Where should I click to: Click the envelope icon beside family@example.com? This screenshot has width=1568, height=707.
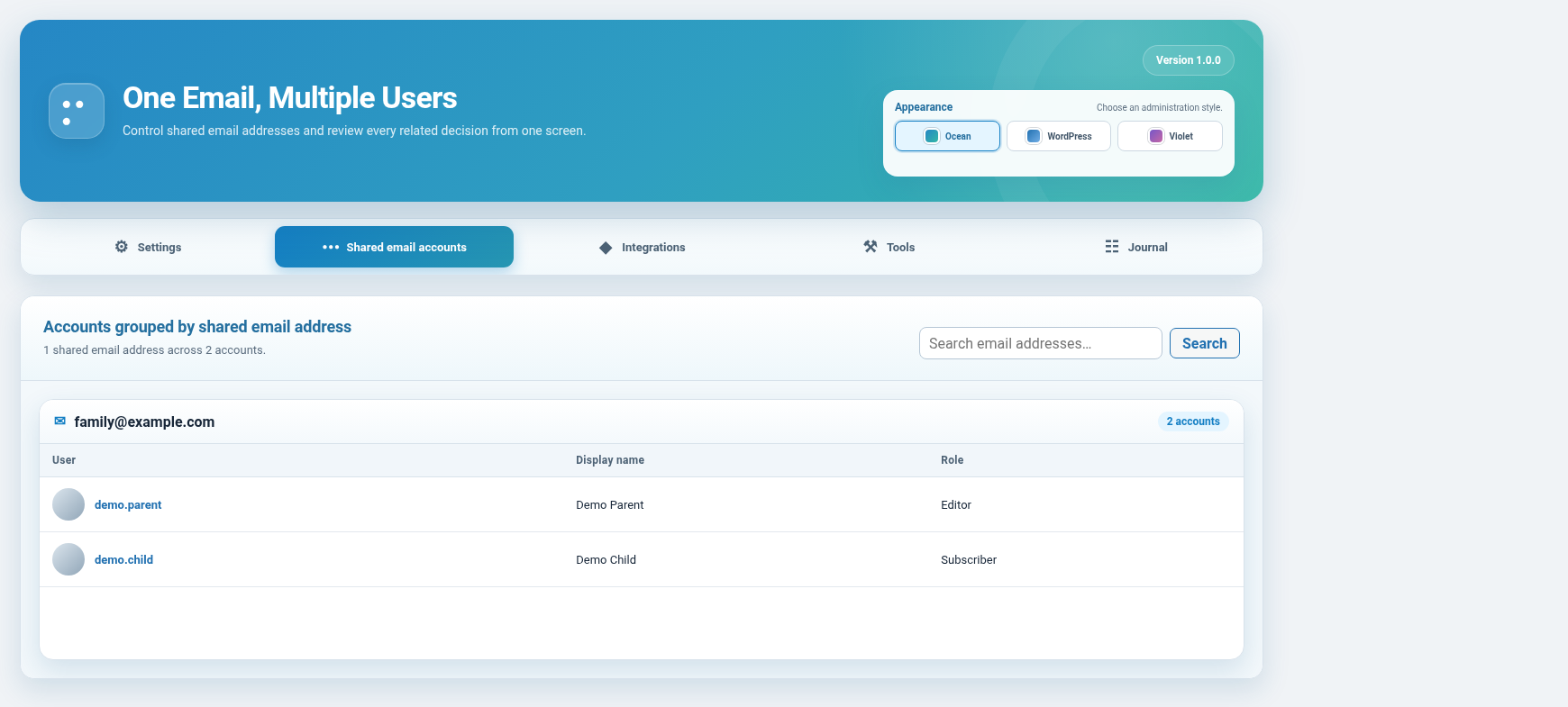(60, 421)
